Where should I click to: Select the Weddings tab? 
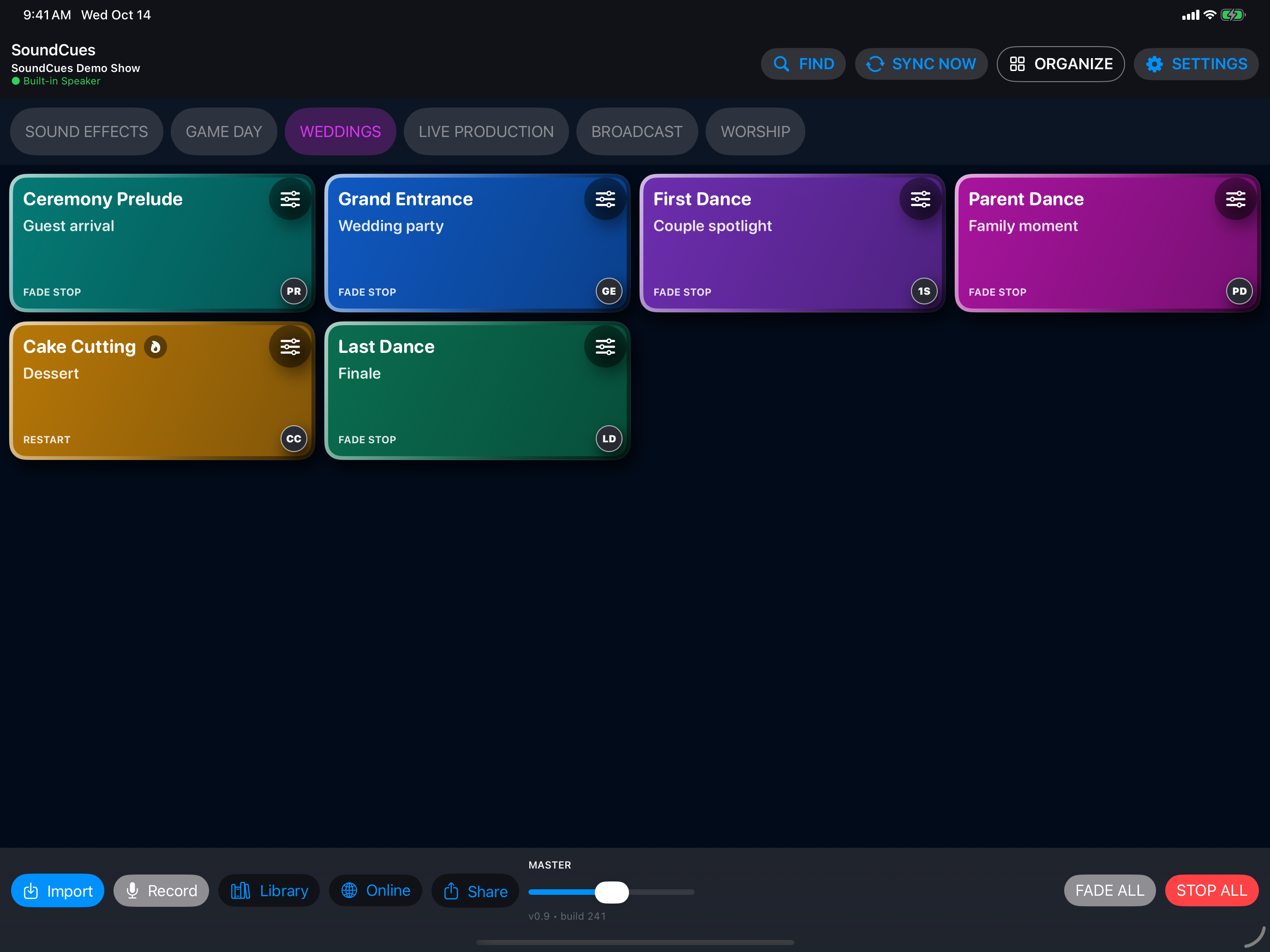pos(341,131)
